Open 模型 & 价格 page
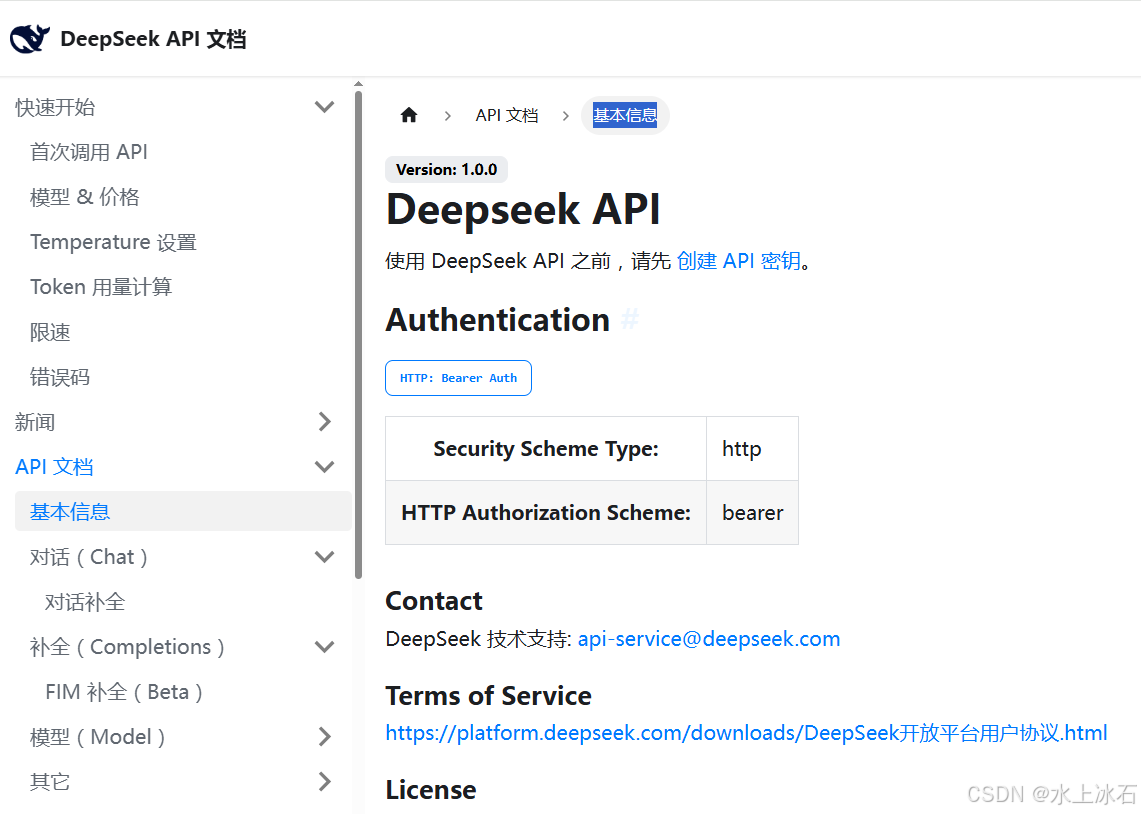 click(84, 197)
